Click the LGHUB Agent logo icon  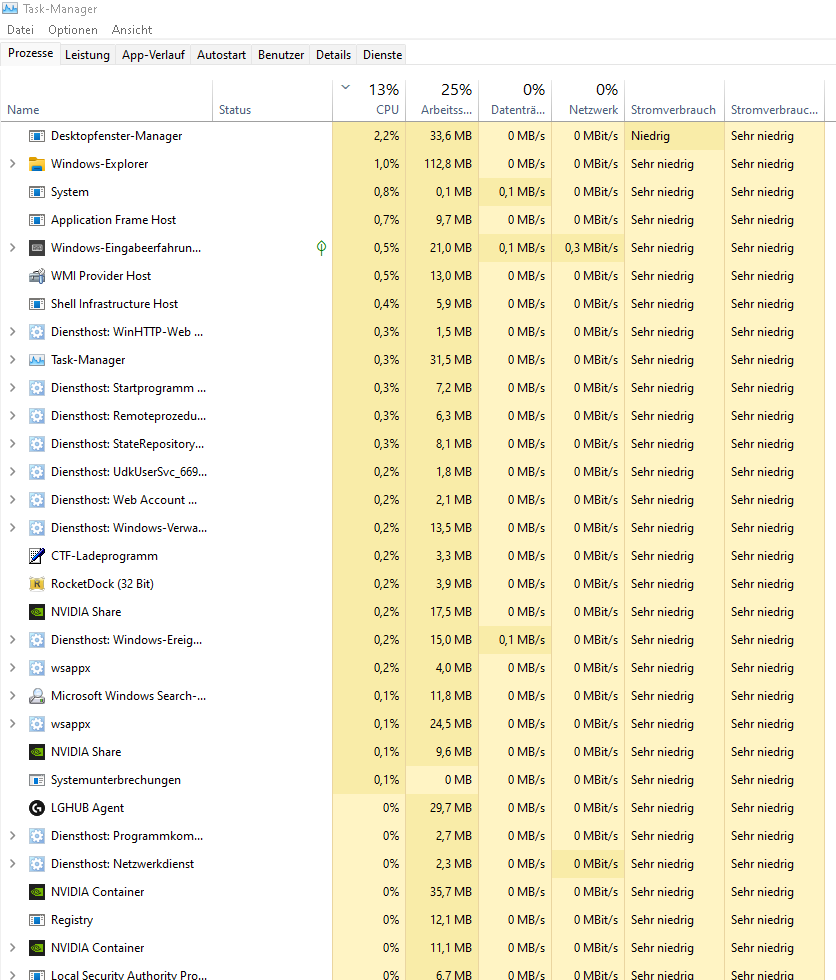tap(37, 808)
